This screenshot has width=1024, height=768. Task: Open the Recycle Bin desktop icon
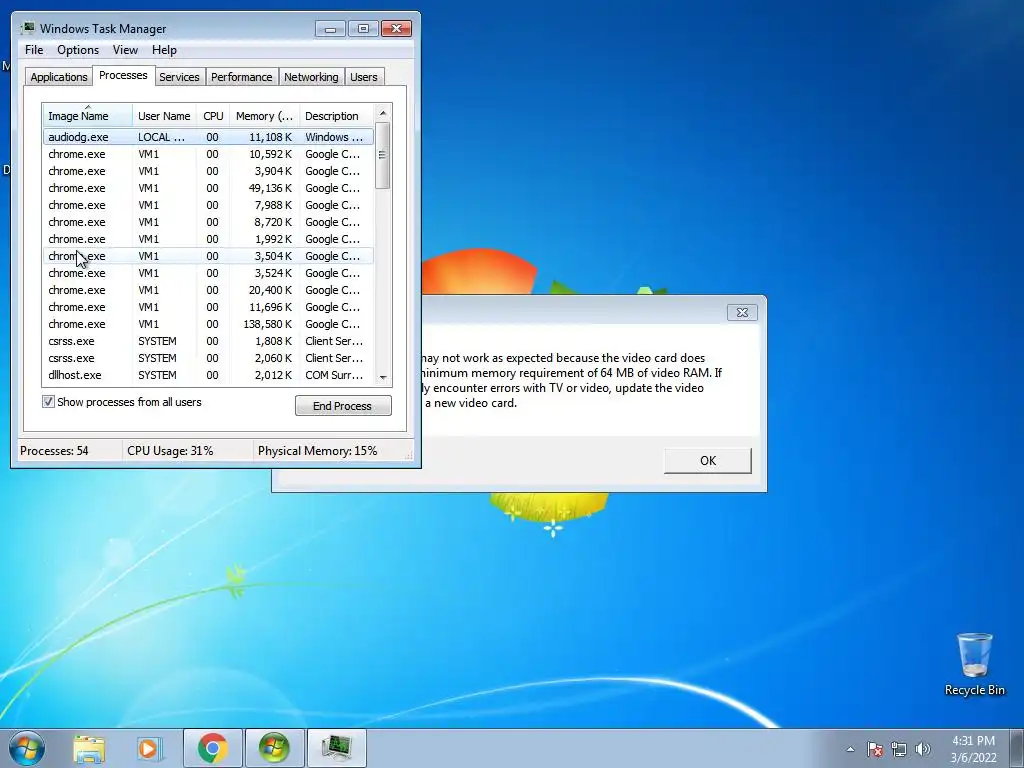(x=974, y=664)
